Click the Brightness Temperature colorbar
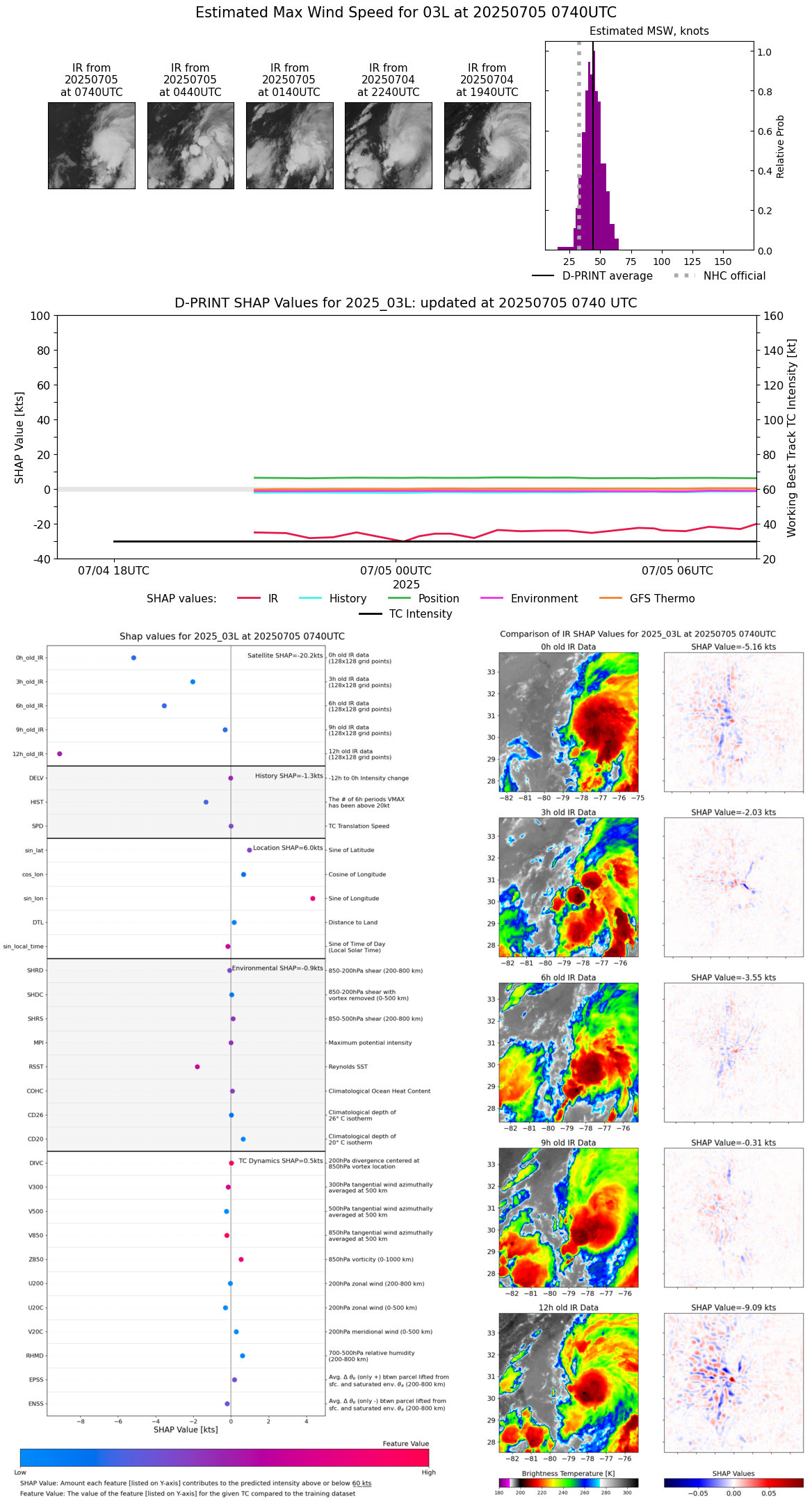This screenshot has height=1501, width=812. [568, 1482]
